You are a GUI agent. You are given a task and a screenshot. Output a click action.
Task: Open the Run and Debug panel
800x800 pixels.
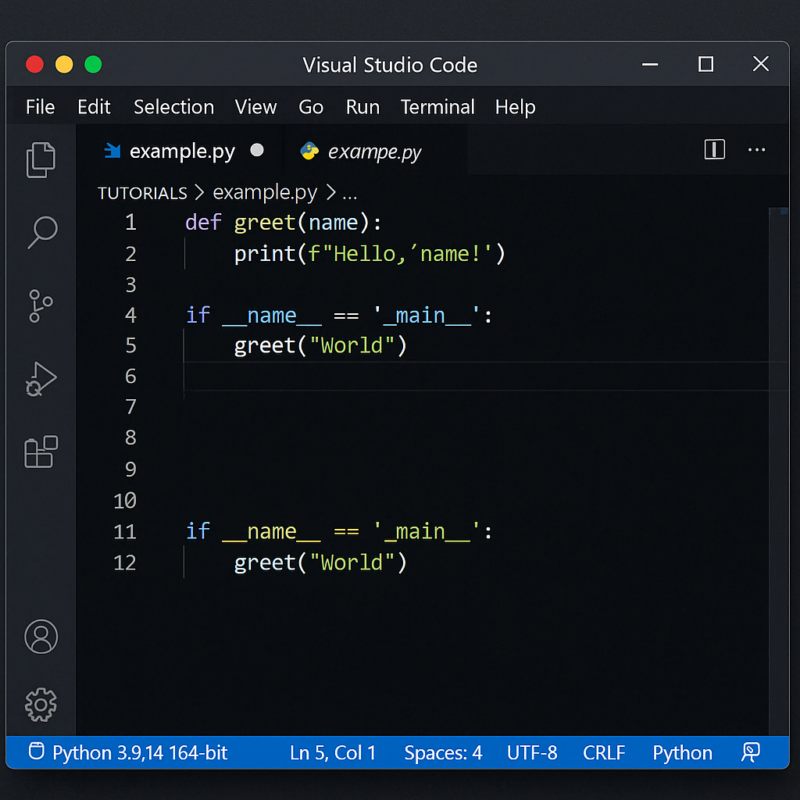coord(40,379)
